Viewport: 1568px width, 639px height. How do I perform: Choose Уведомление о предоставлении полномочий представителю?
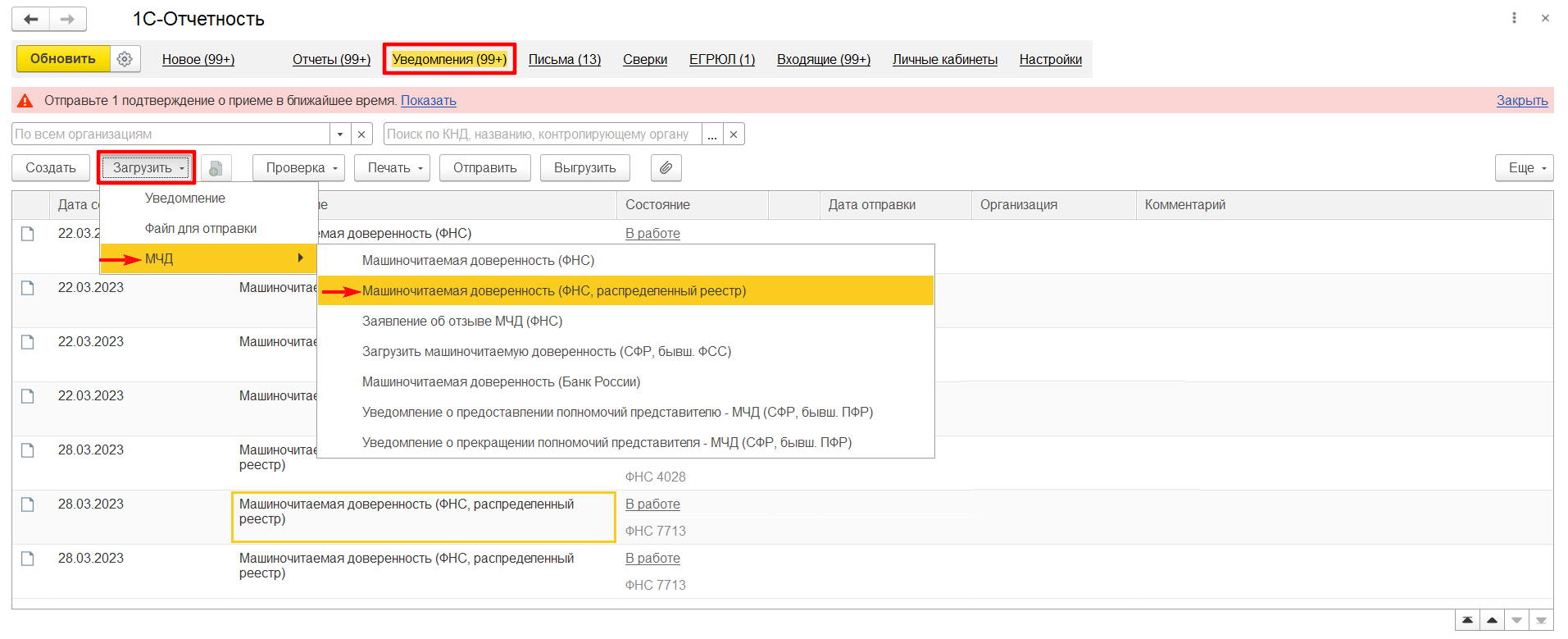click(x=625, y=412)
